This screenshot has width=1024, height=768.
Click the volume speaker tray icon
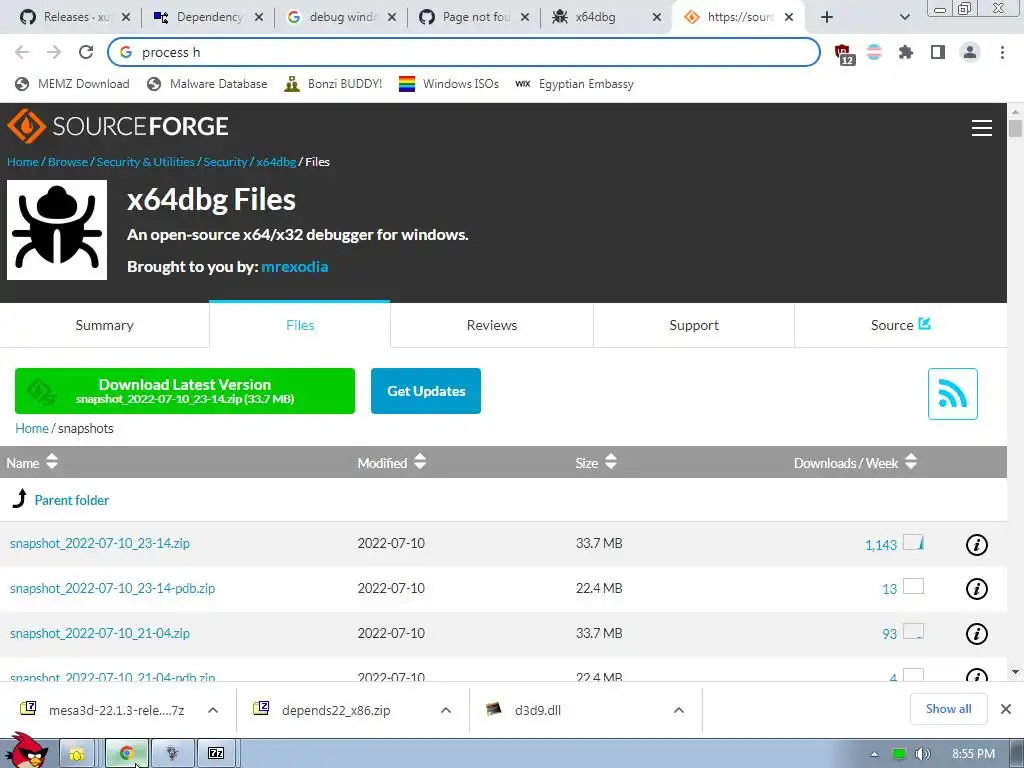(x=922, y=754)
